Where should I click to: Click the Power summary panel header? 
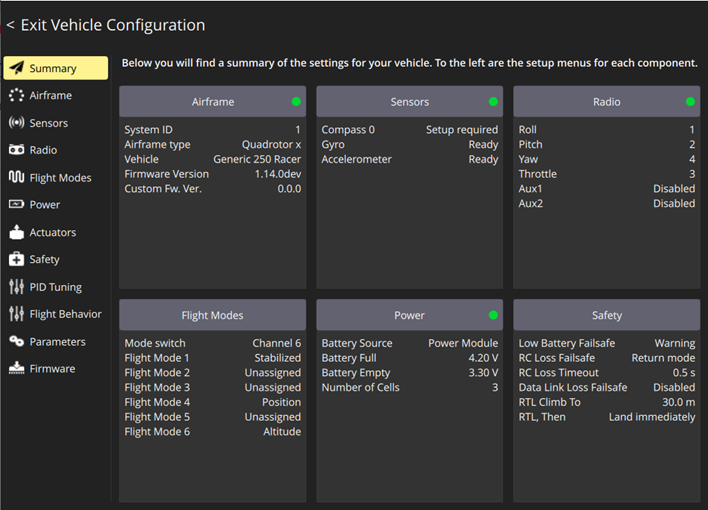point(409,315)
